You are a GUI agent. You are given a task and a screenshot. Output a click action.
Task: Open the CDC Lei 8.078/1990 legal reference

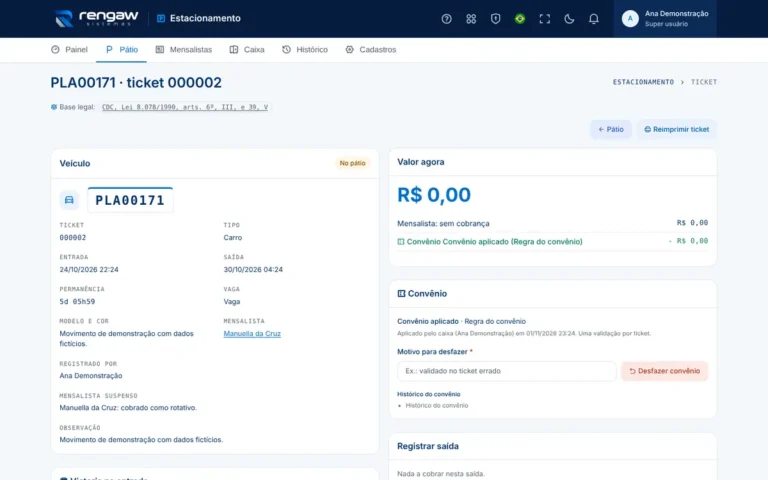click(185, 107)
